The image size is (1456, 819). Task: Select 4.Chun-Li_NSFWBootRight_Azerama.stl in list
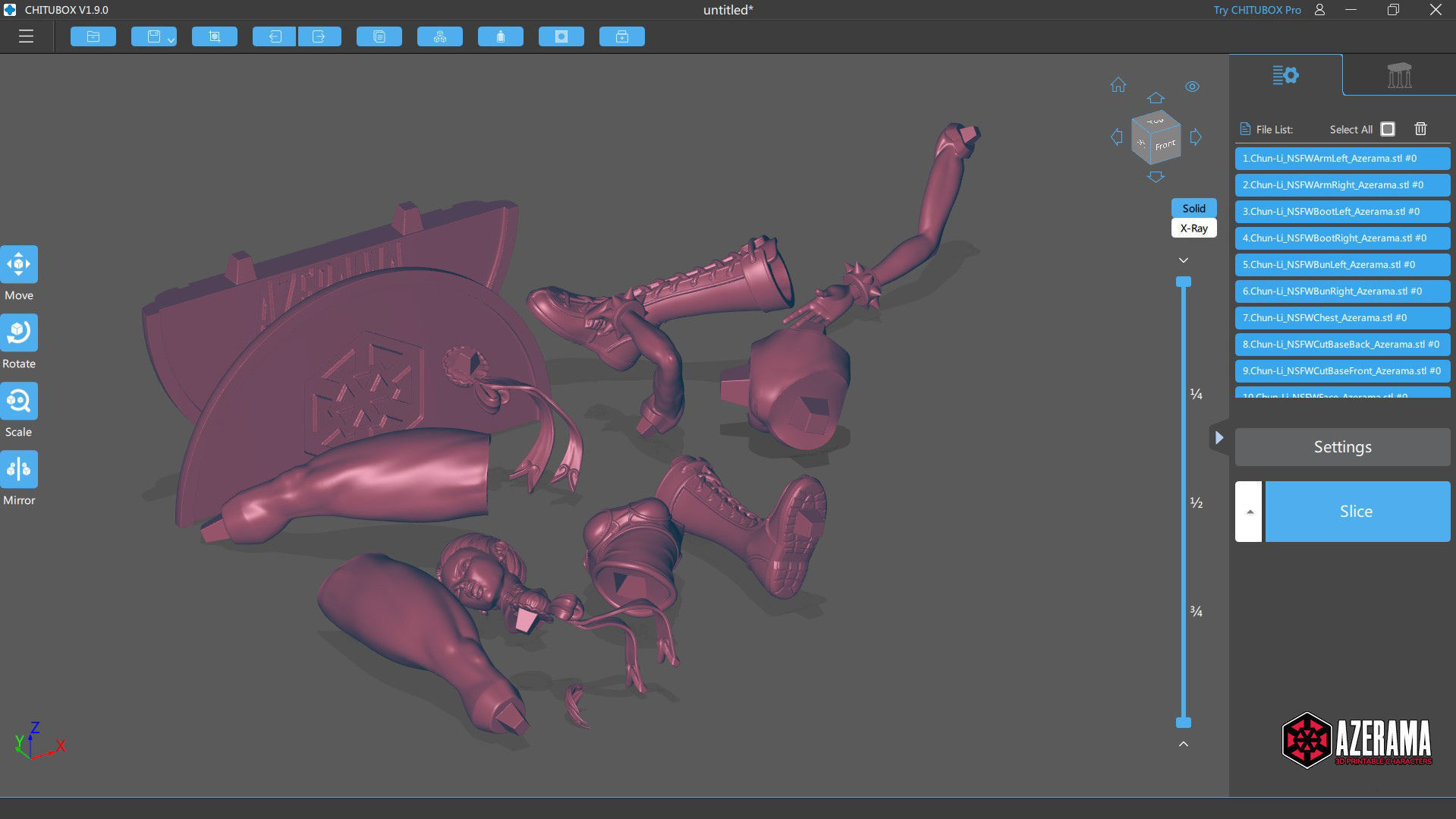click(x=1342, y=238)
